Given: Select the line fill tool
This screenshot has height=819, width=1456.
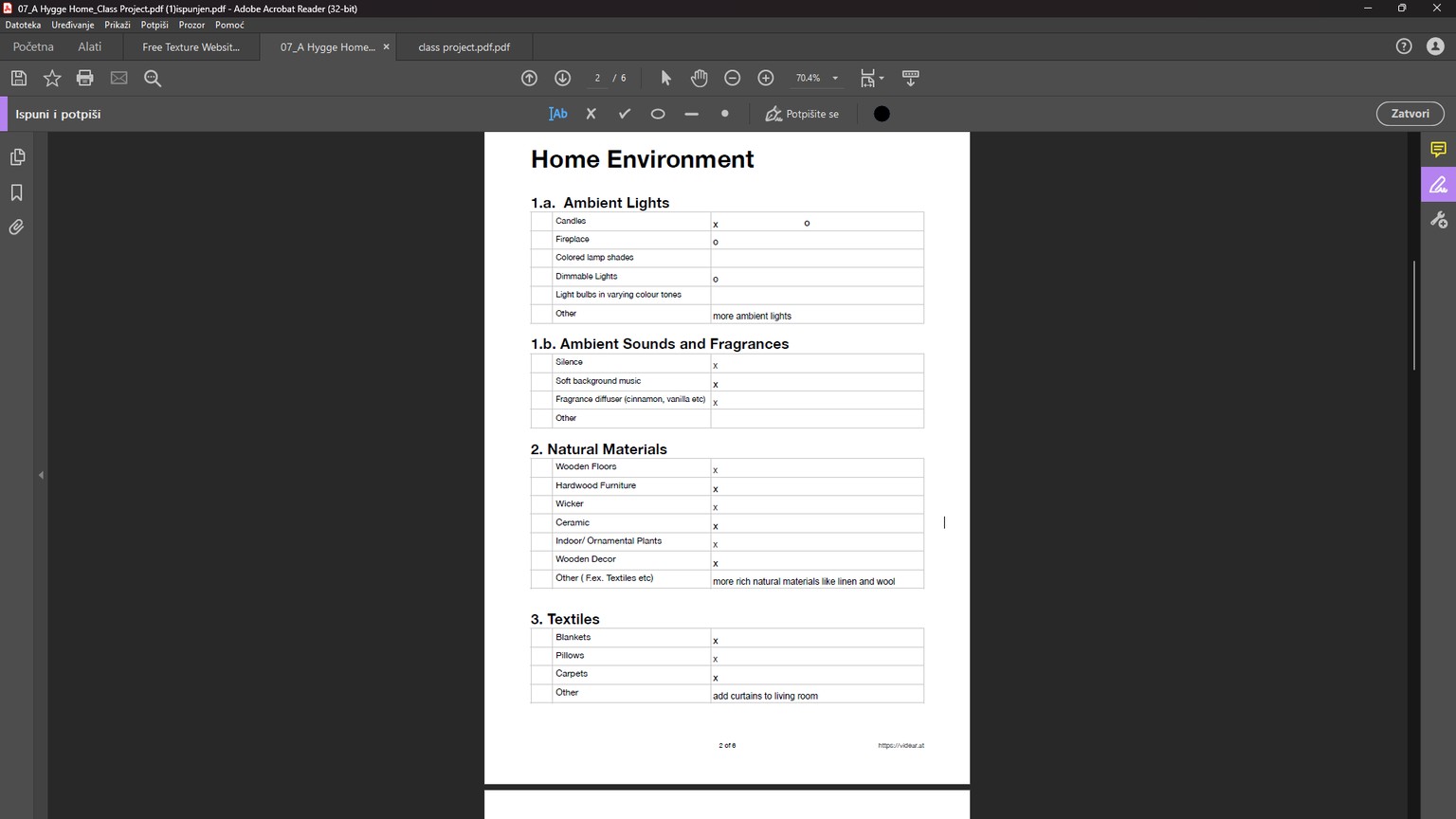Looking at the screenshot, I should click(x=691, y=114).
